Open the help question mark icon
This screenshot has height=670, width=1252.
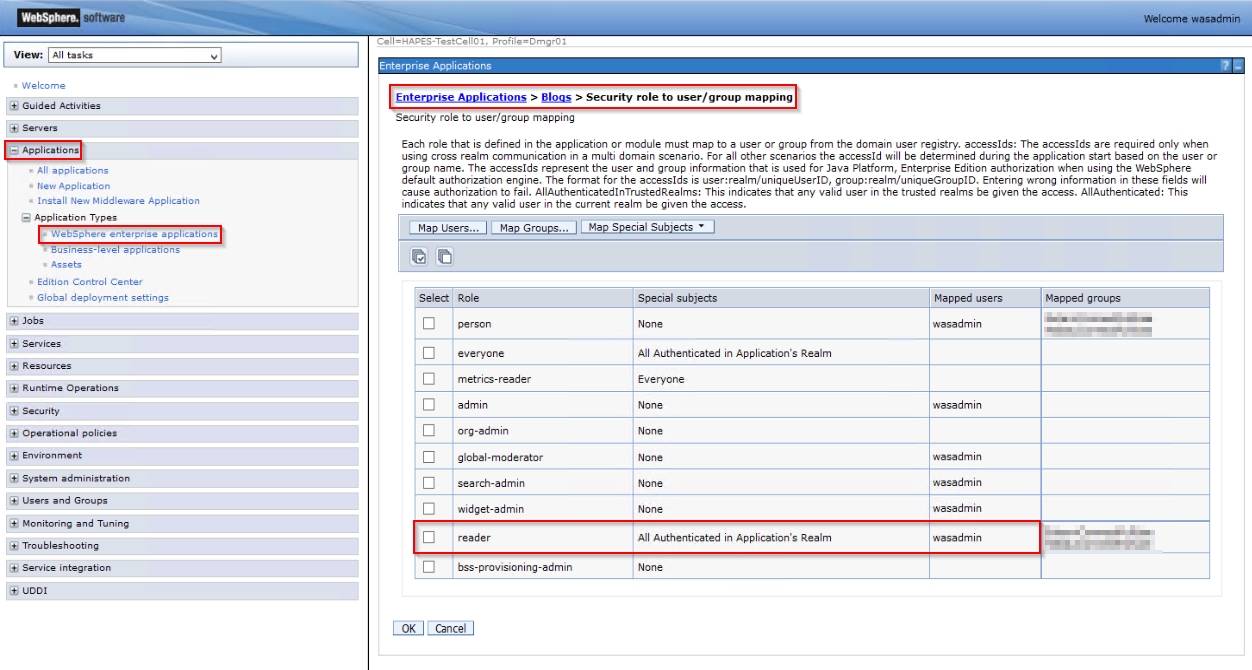[x=1226, y=66]
